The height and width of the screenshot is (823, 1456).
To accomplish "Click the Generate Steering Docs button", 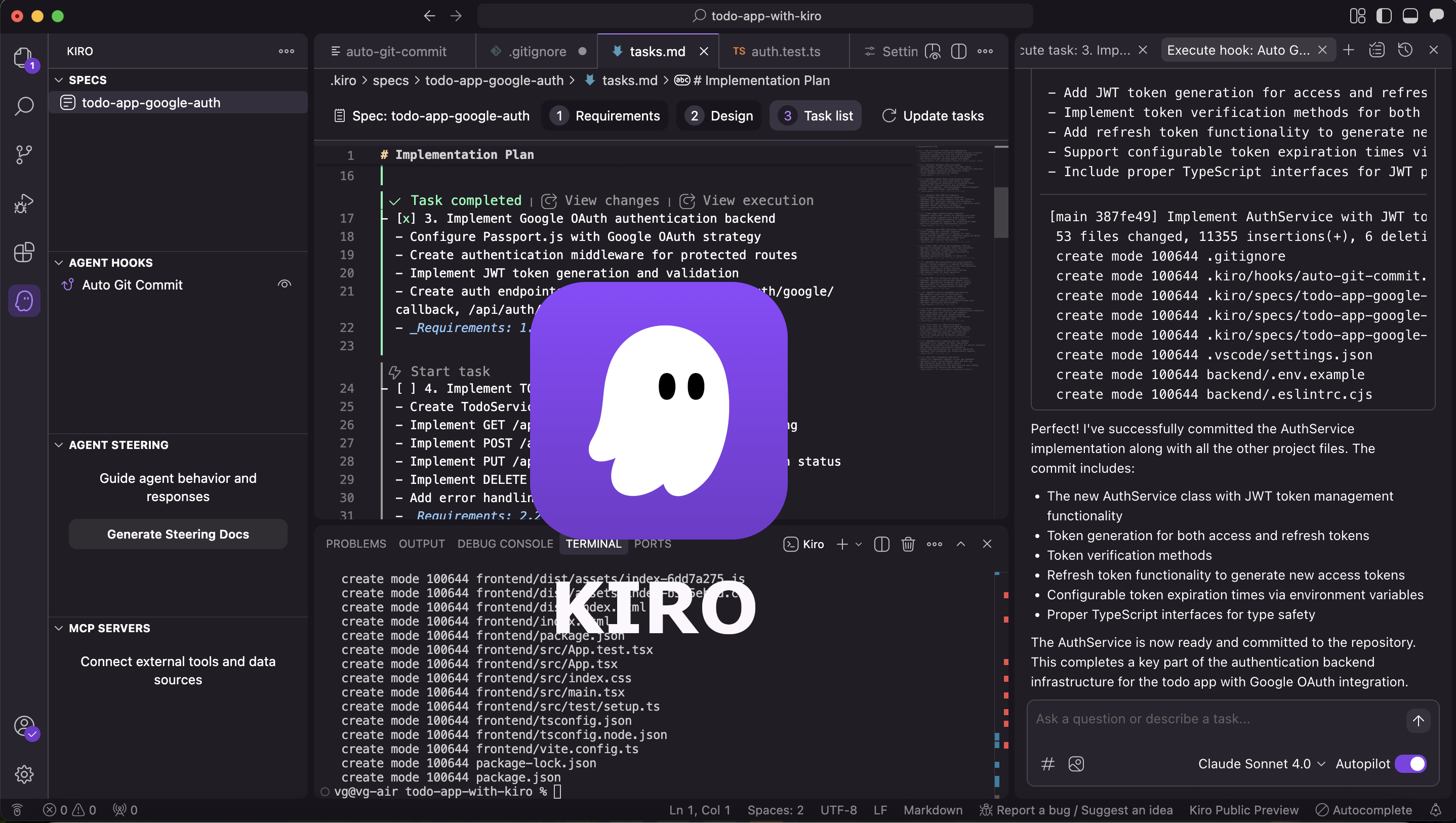I will click(x=178, y=534).
